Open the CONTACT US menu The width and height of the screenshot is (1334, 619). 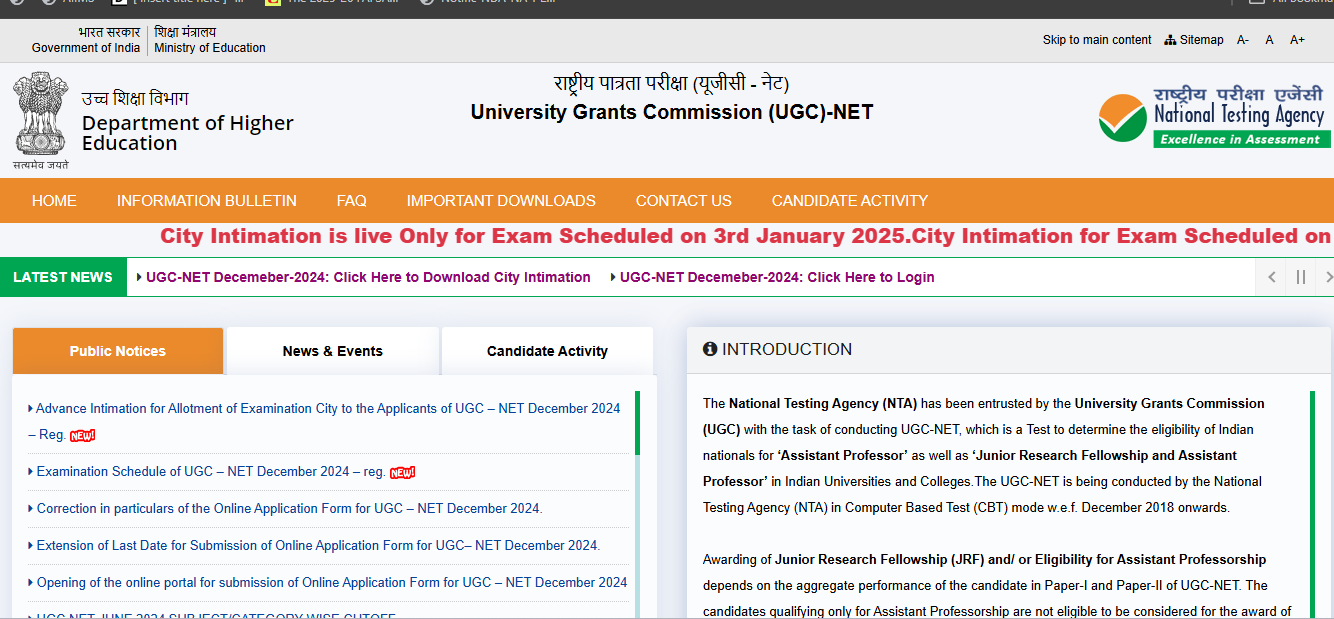pos(683,200)
